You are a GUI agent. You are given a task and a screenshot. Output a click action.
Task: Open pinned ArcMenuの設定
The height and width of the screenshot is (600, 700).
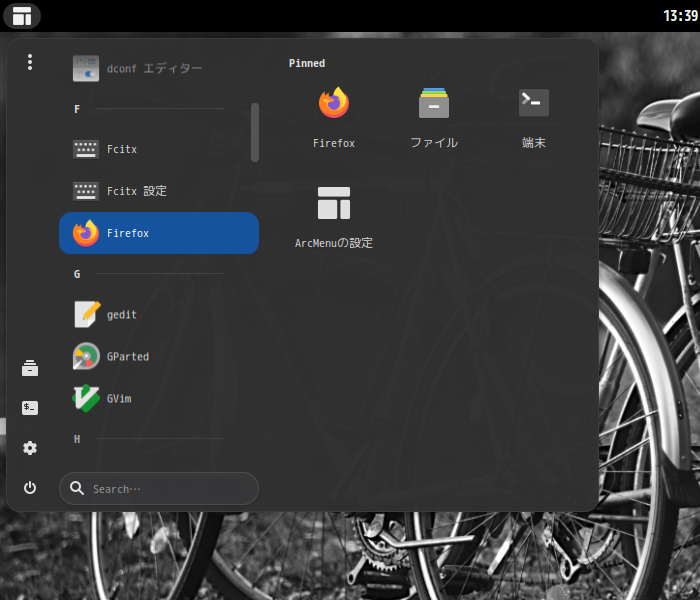click(334, 218)
